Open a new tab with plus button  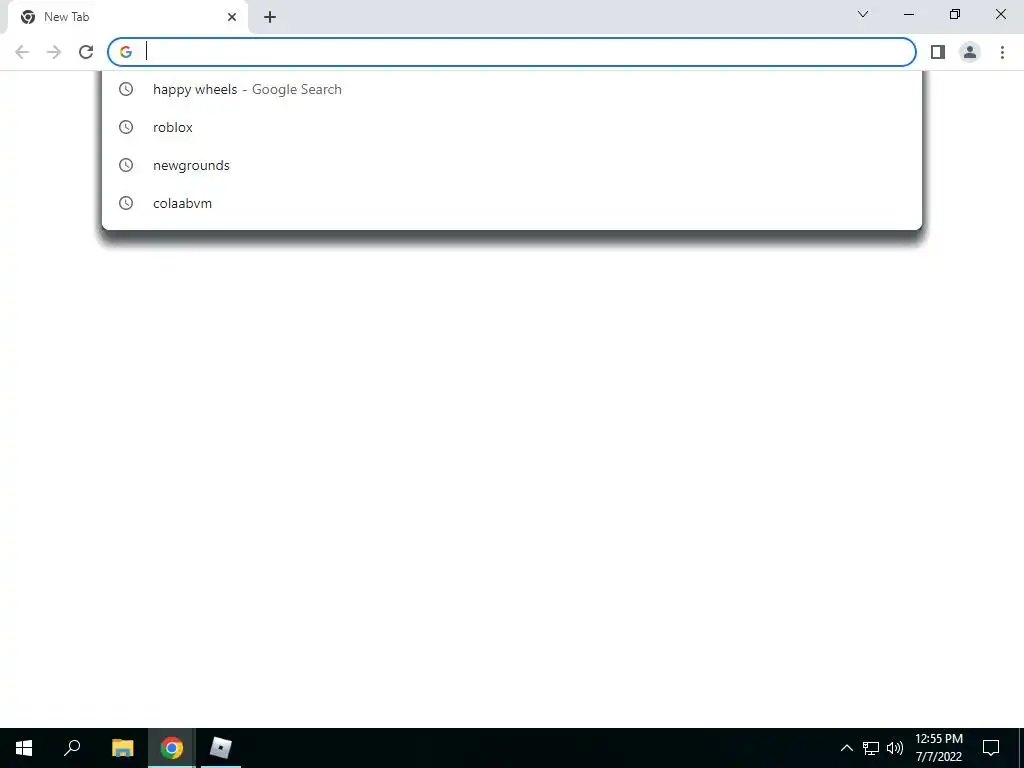(270, 17)
